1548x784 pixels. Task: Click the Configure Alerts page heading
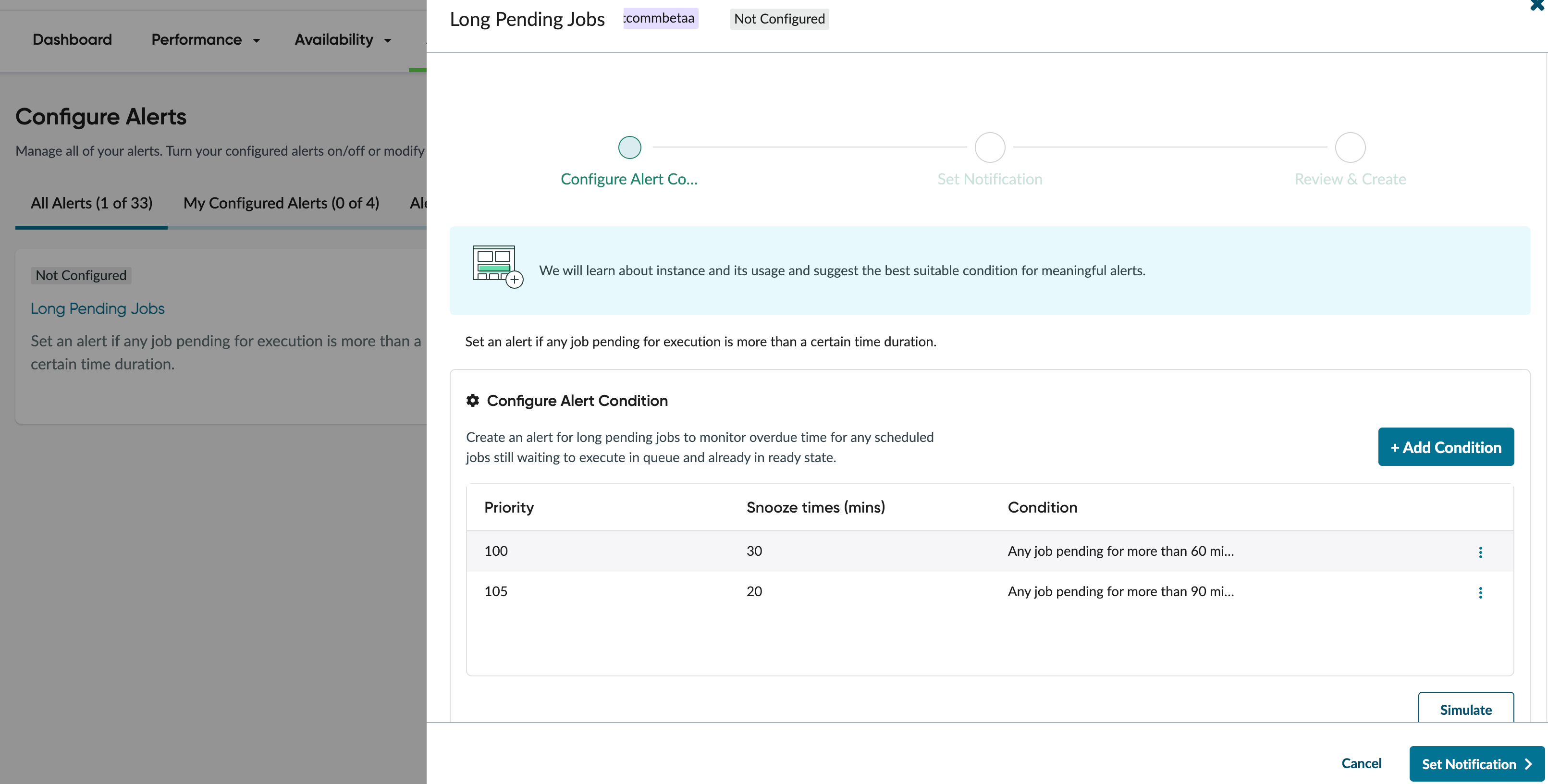pos(101,117)
